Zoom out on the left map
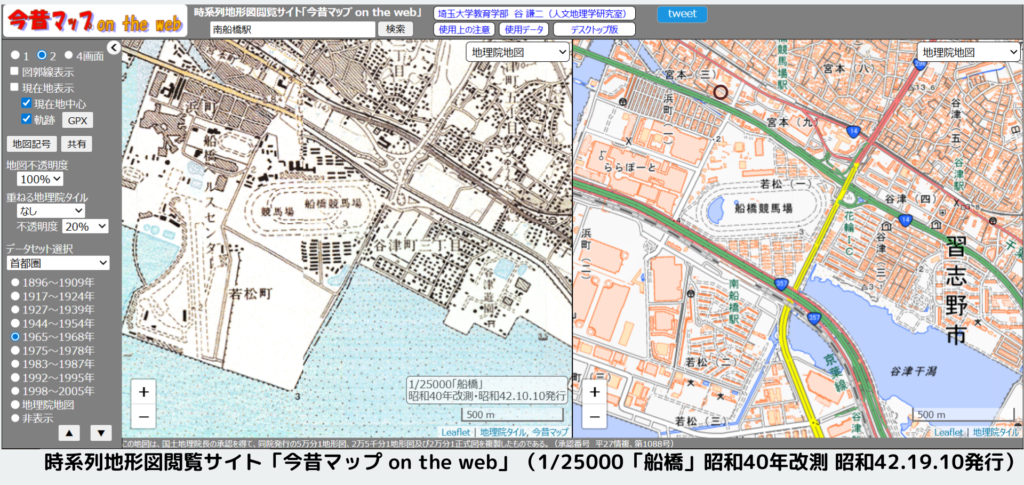This screenshot has height=485, width=1024. coord(144,416)
